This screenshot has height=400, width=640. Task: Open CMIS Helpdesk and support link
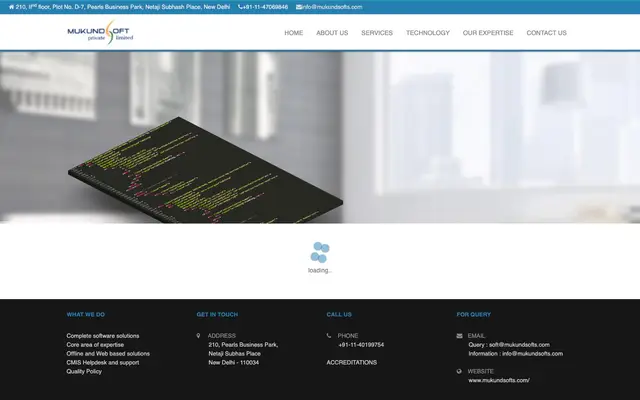coord(103,362)
